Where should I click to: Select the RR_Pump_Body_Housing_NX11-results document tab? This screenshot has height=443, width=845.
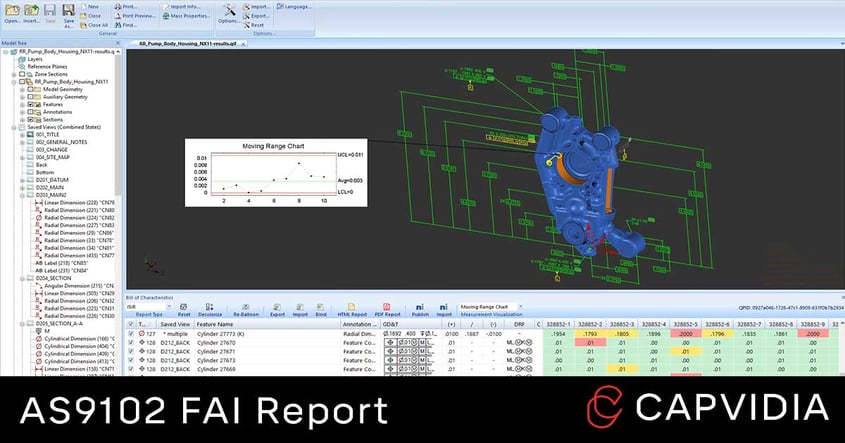coord(187,43)
